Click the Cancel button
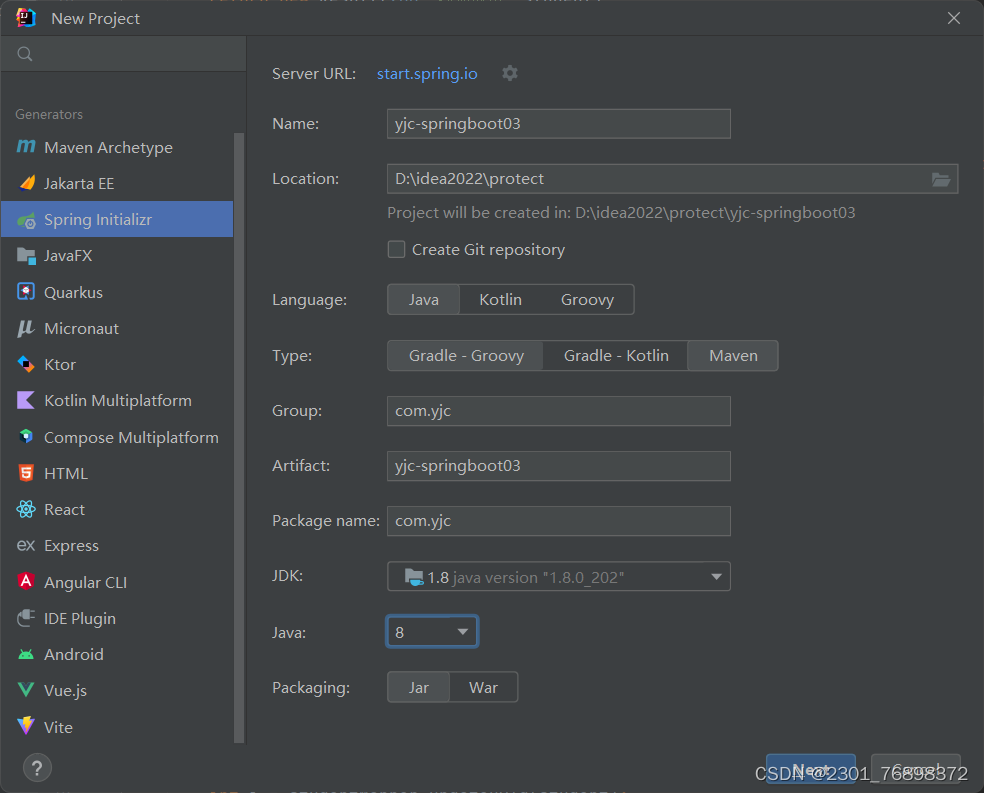The width and height of the screenshot is (984, 793). tap(916, 770)
